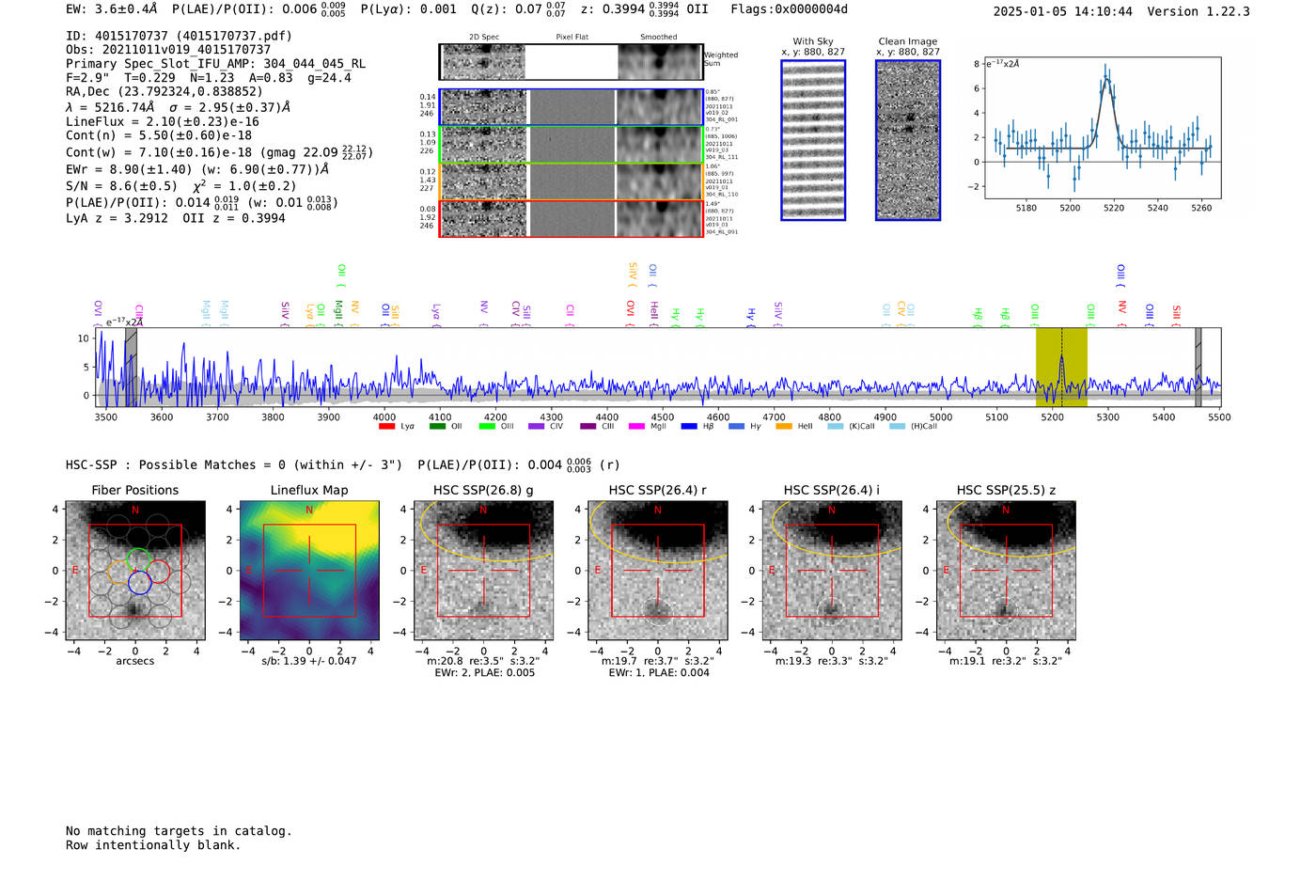Click the λ = 5216.74Å line
Image resolution: width=1316 pixels, height=896 pixels.
pyautogui.click(x=179, y=107)
